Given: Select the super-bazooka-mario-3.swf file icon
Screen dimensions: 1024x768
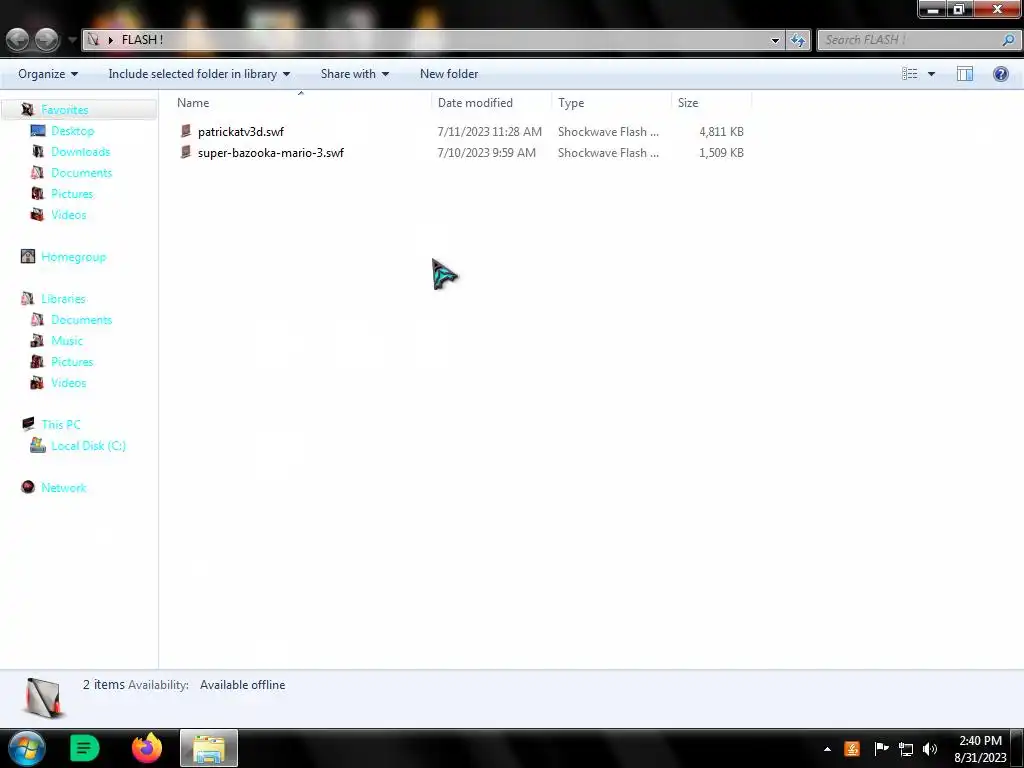Looking at the screenshot, I should [186, 152].
